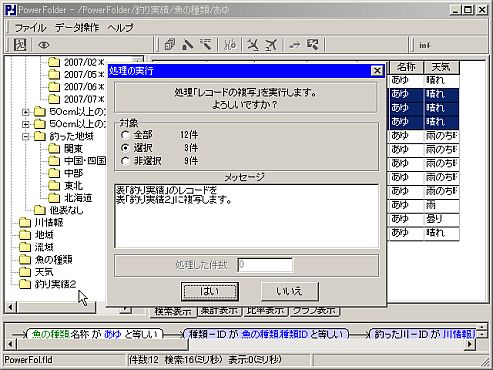Click the 曇り weather cell
493x370 pixels.
[x=441, y=219]
